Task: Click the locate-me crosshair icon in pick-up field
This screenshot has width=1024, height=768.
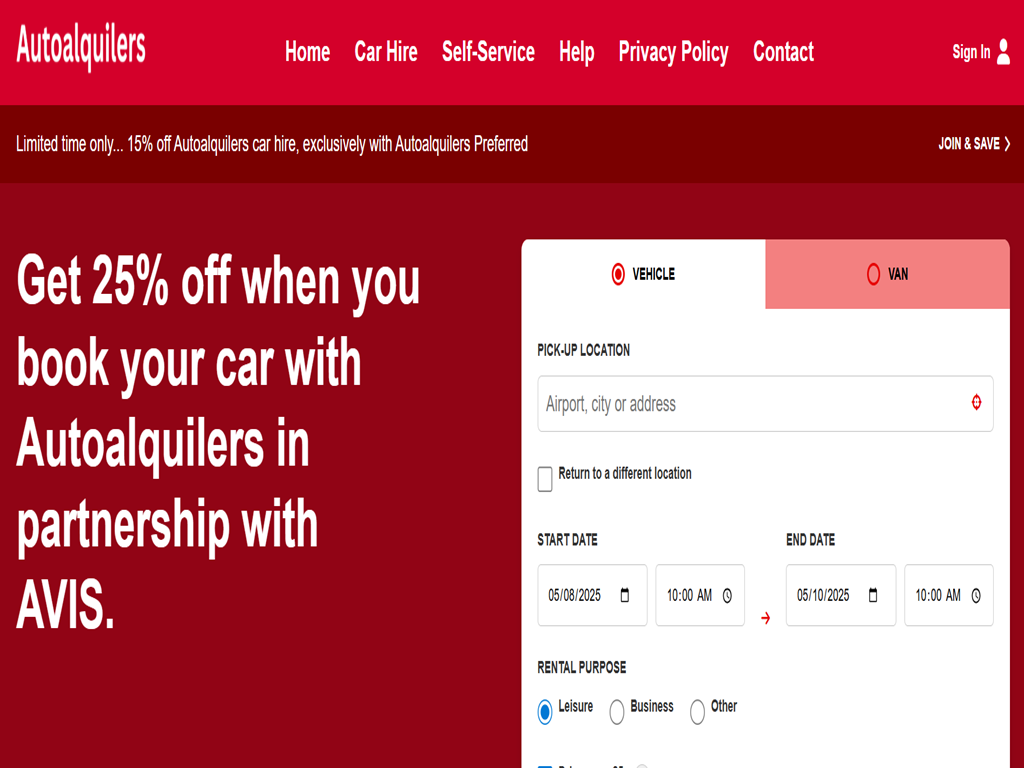Action: (976, 403)
